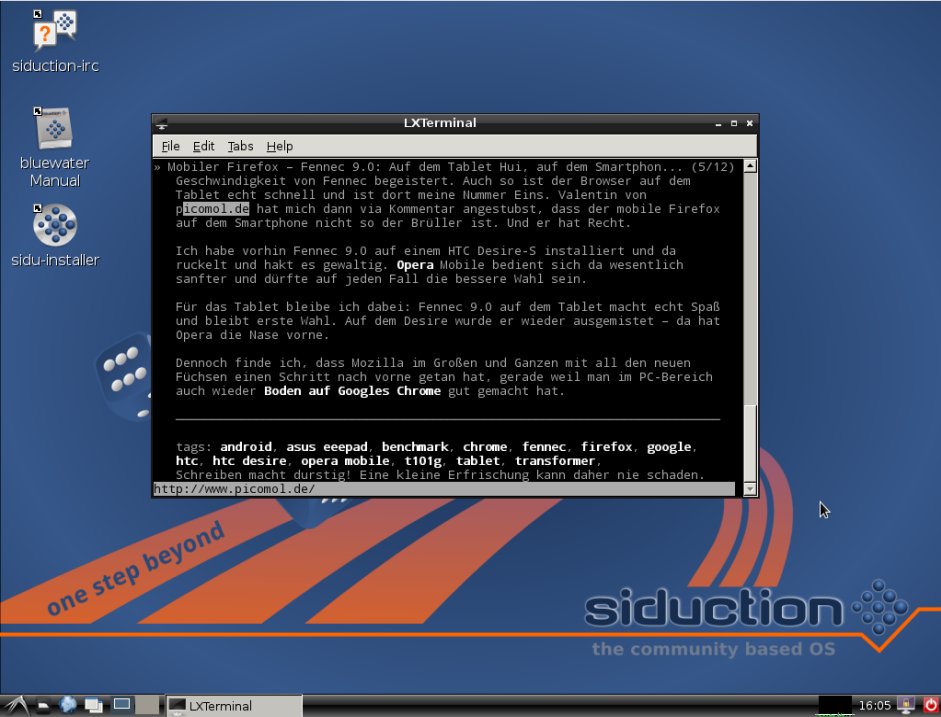Select the 'asus eeepad' tag link
This screenshot has height=717, width=941.
coord(327,446)
